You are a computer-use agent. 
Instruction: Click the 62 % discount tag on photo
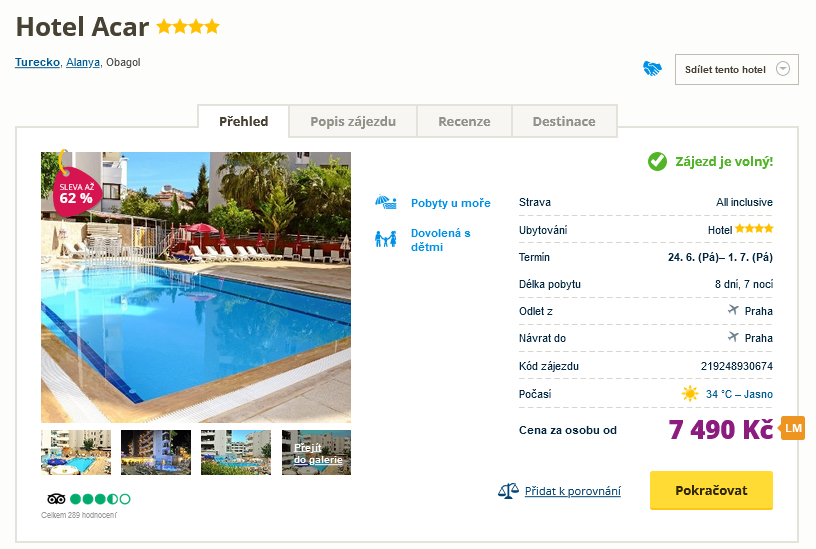[76, 191]
